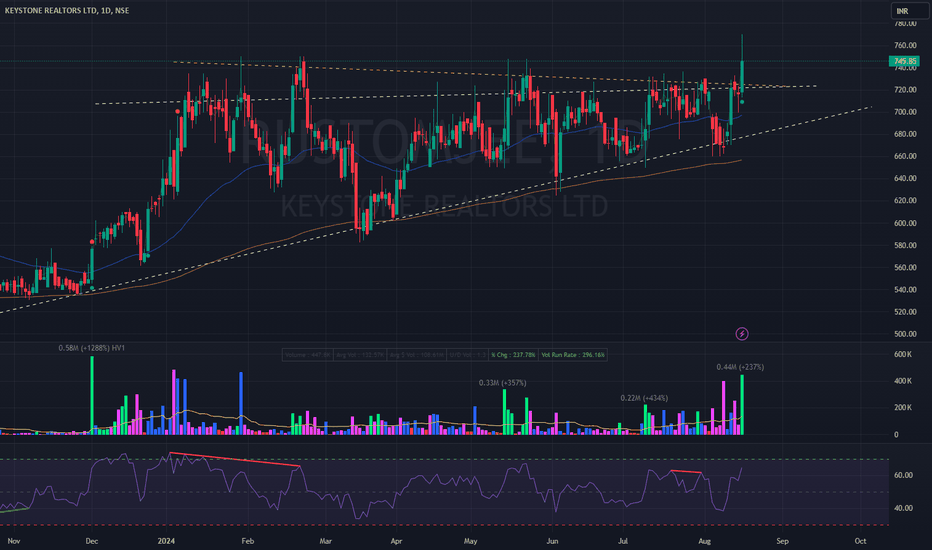The width and height of the screenshot is (932, 550).
Task: Click the 600K volume axis label
Action: tap(903, 354)
